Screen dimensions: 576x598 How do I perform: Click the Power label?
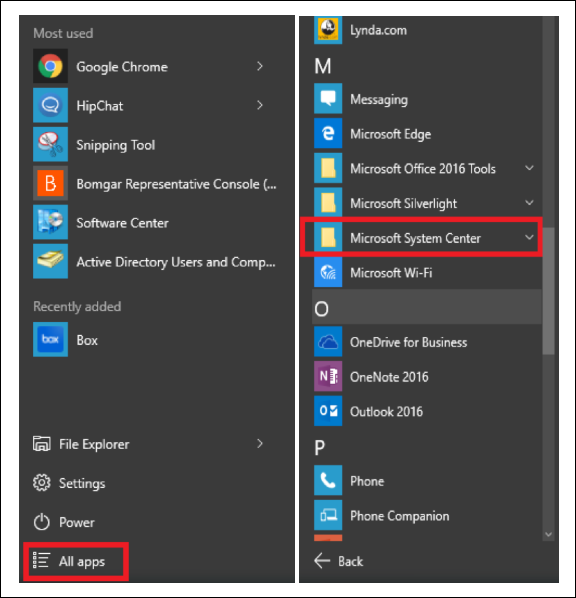point(77,522)
